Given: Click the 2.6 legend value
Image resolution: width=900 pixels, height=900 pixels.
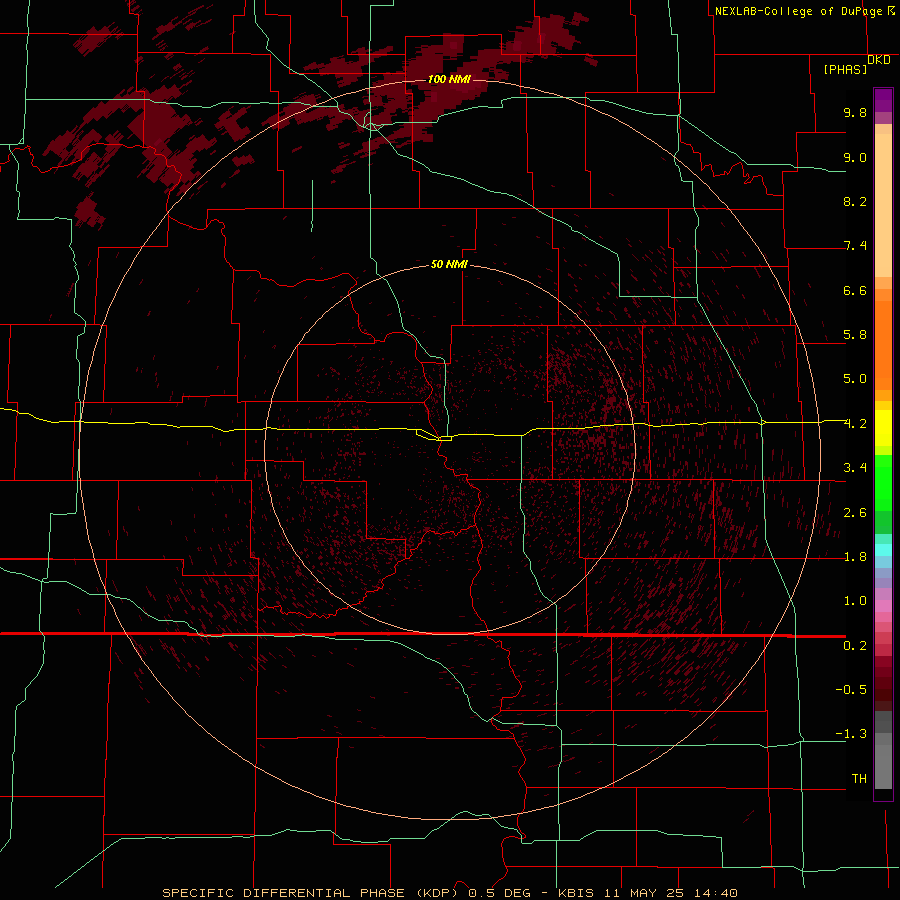Looking at the screenshot, I should 855,513.
